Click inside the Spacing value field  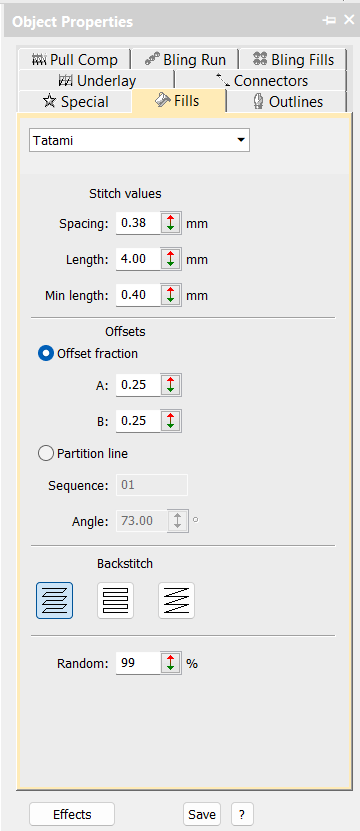click(138, 223)
